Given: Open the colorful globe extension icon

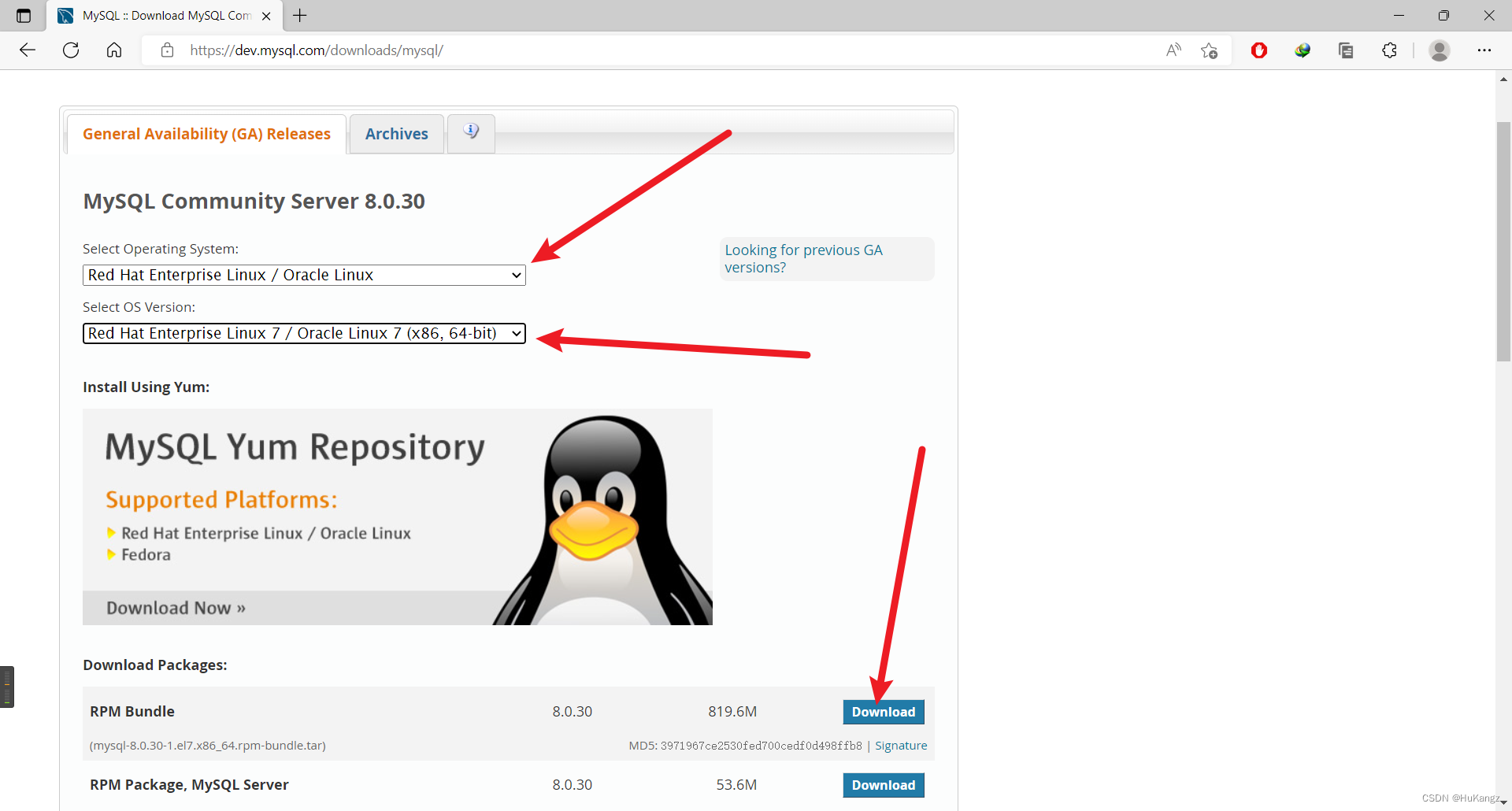Looking at the screenshot, I should [x=1303, y=50].
